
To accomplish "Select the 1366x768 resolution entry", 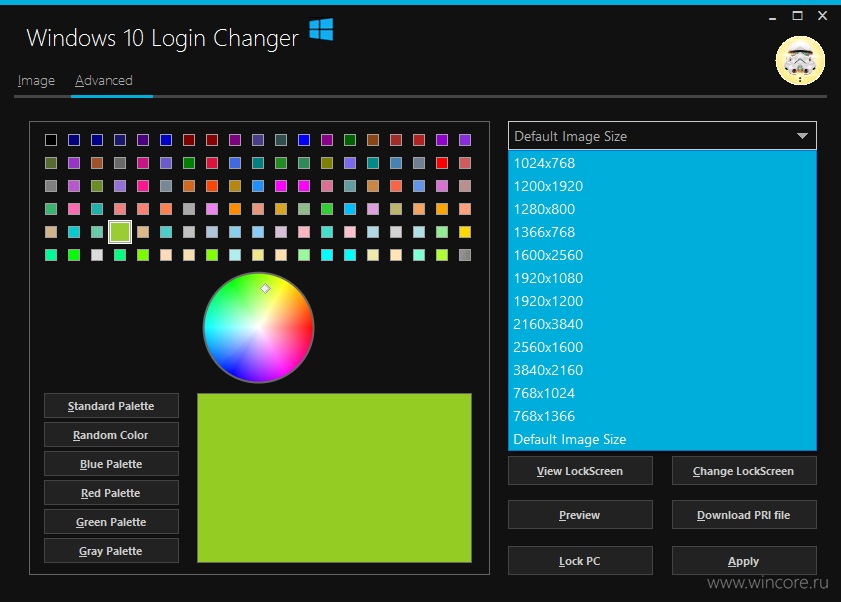I will 662,232.
